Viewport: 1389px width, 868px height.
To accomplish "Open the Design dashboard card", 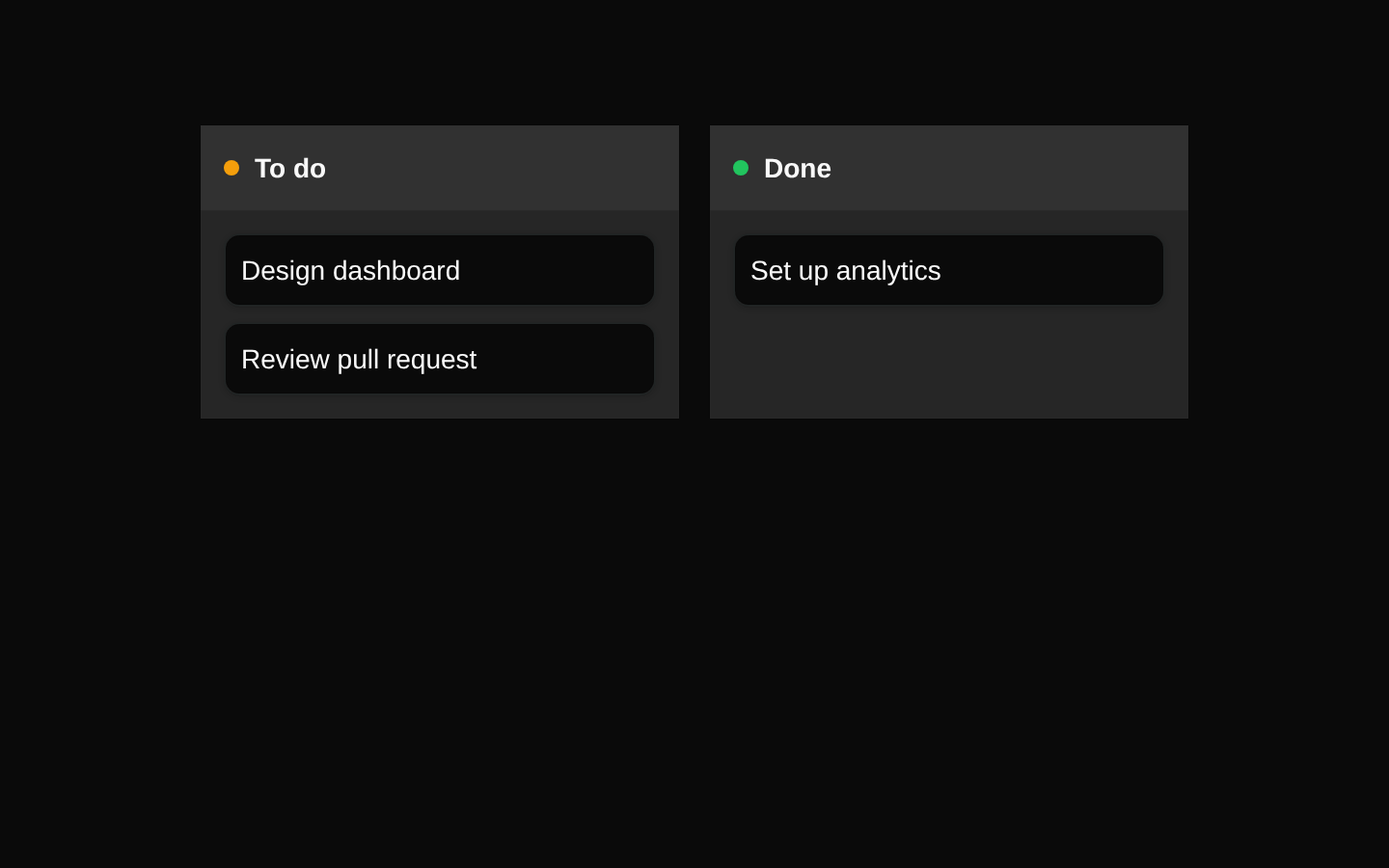I will coord(440,270).
